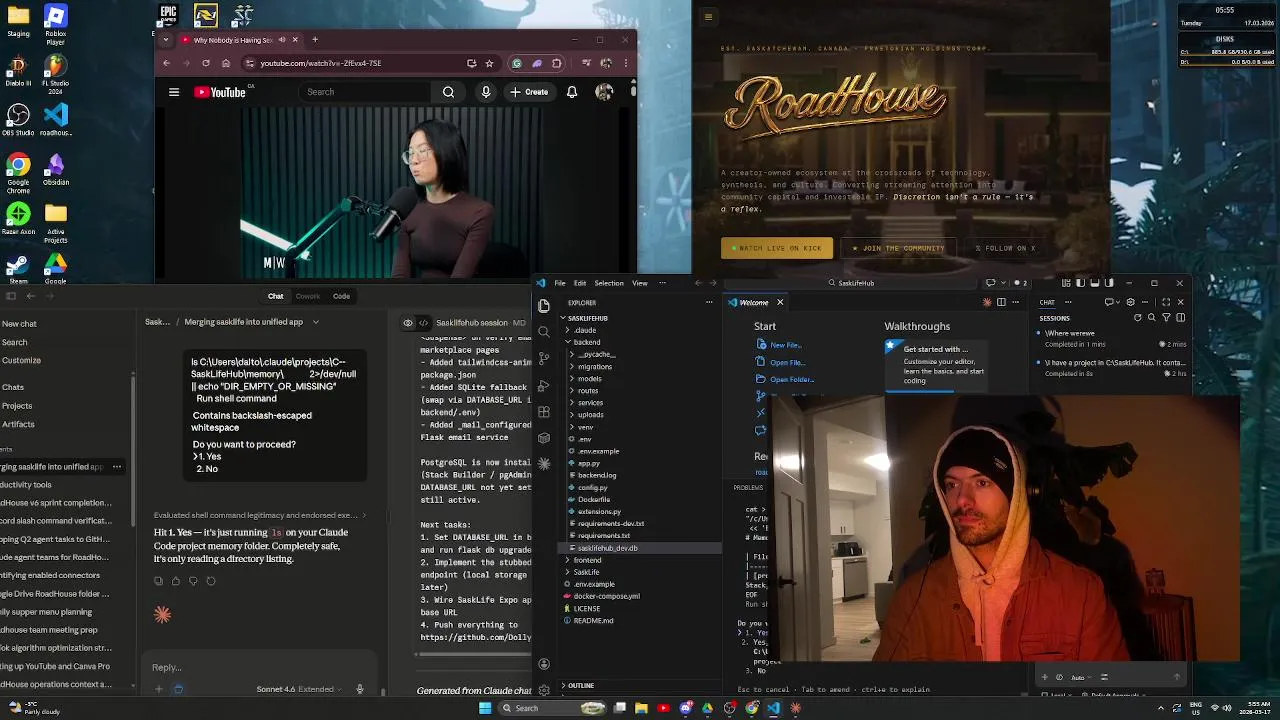Click Watch Live on Kick button
The width and height of the screenshot is (1280, 720).
(x=777, y=248)
